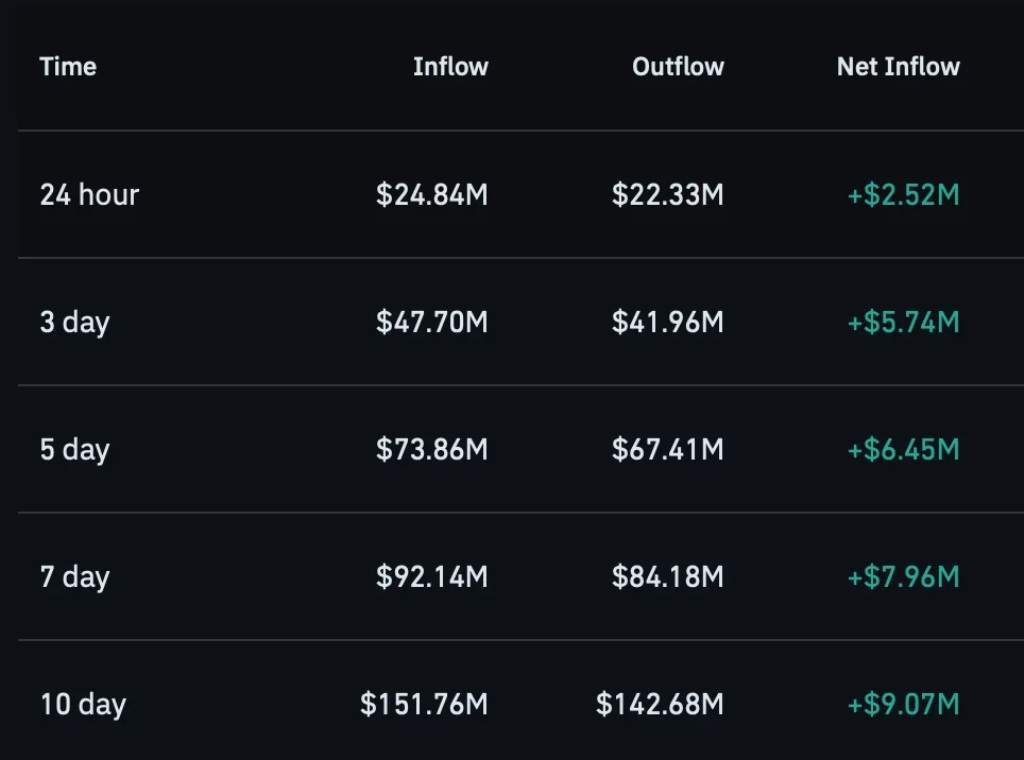Click the +$7.96M net inflow value
1024x760 pixels.
click(x=903, y=577)
